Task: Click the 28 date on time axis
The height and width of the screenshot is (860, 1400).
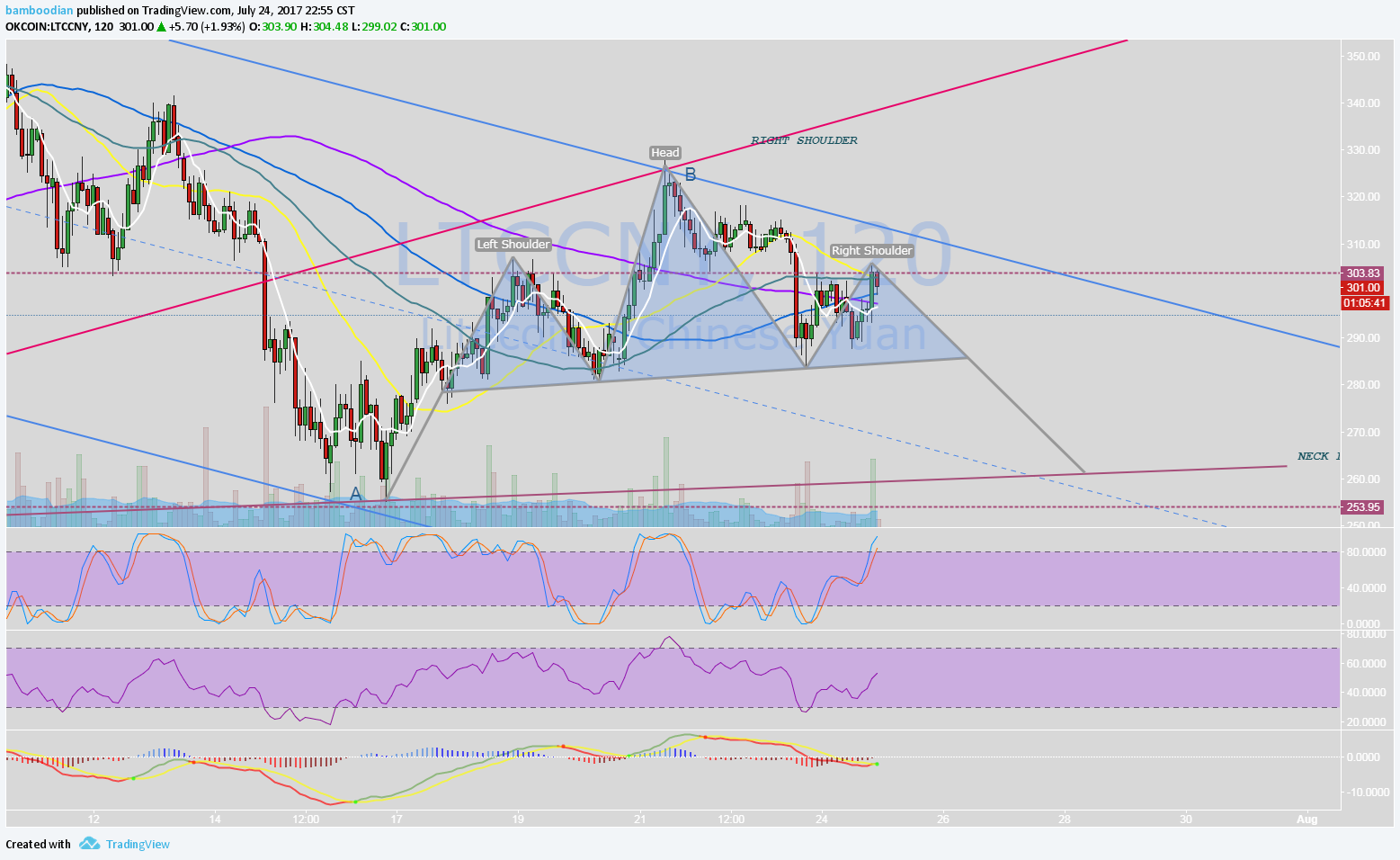Action: (1065, 820)
